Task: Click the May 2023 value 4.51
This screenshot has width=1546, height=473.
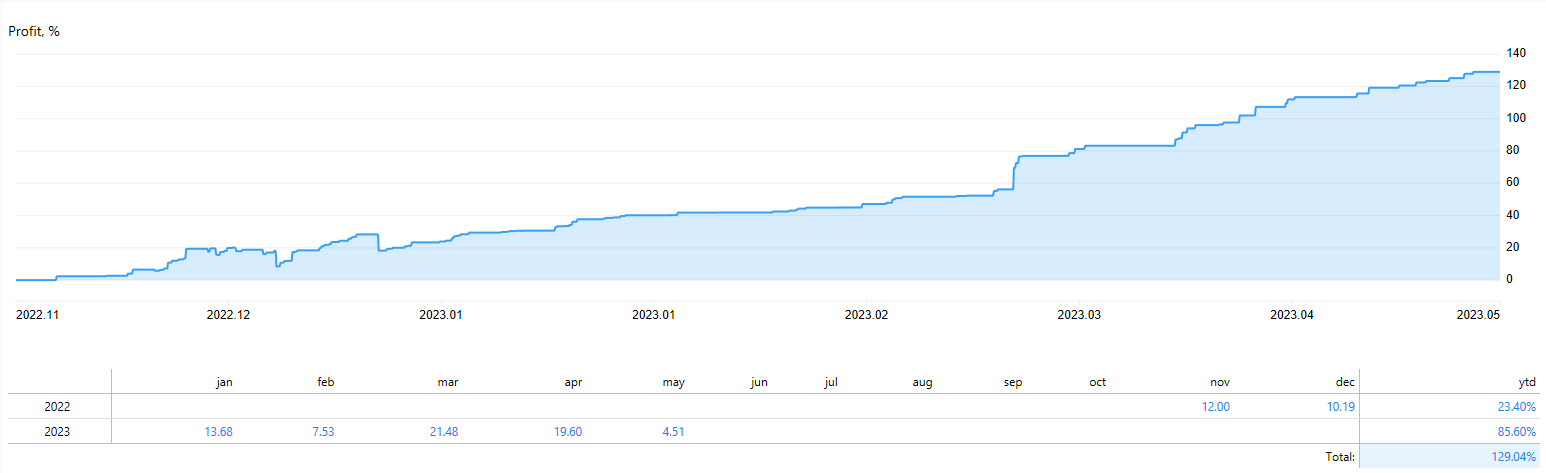Action: (673, 432)
